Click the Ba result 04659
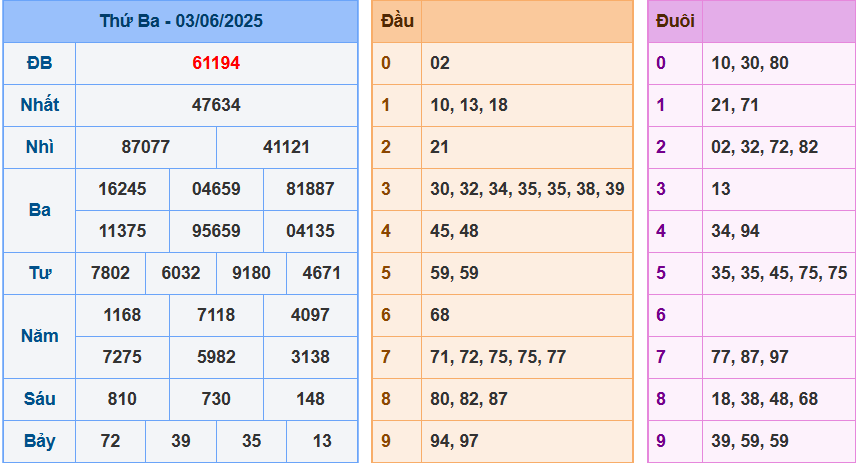This screenshot has height=463, width=856. 216,189
